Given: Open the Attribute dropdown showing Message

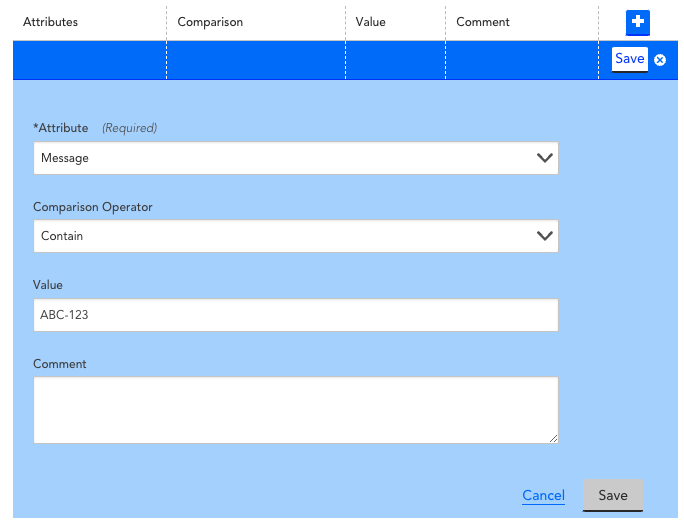Looking at the screenshot, I should (296, 158).
